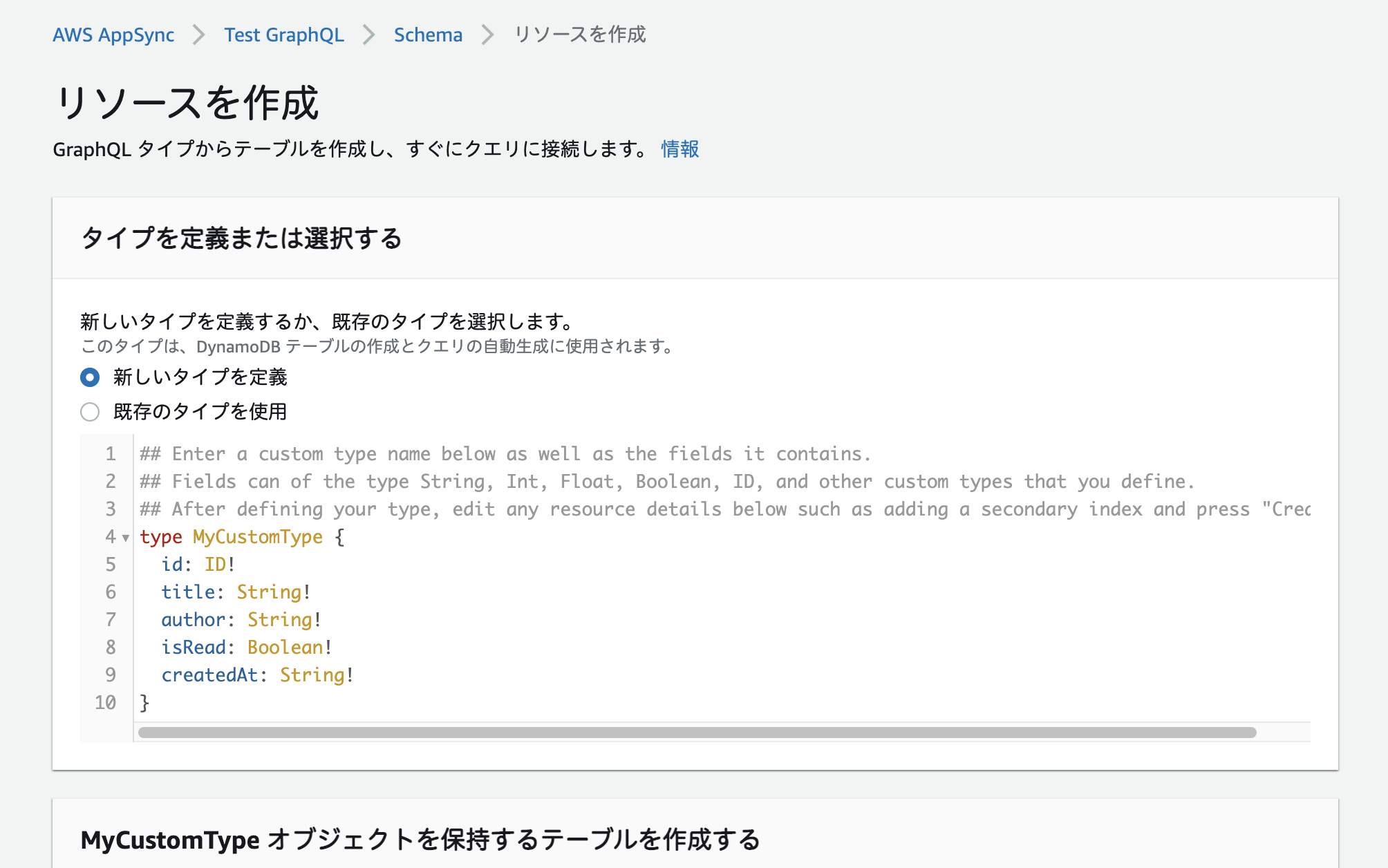The image size is (1388, 868).
Task: Click the second comment line about field types
Action: (667, 482)
